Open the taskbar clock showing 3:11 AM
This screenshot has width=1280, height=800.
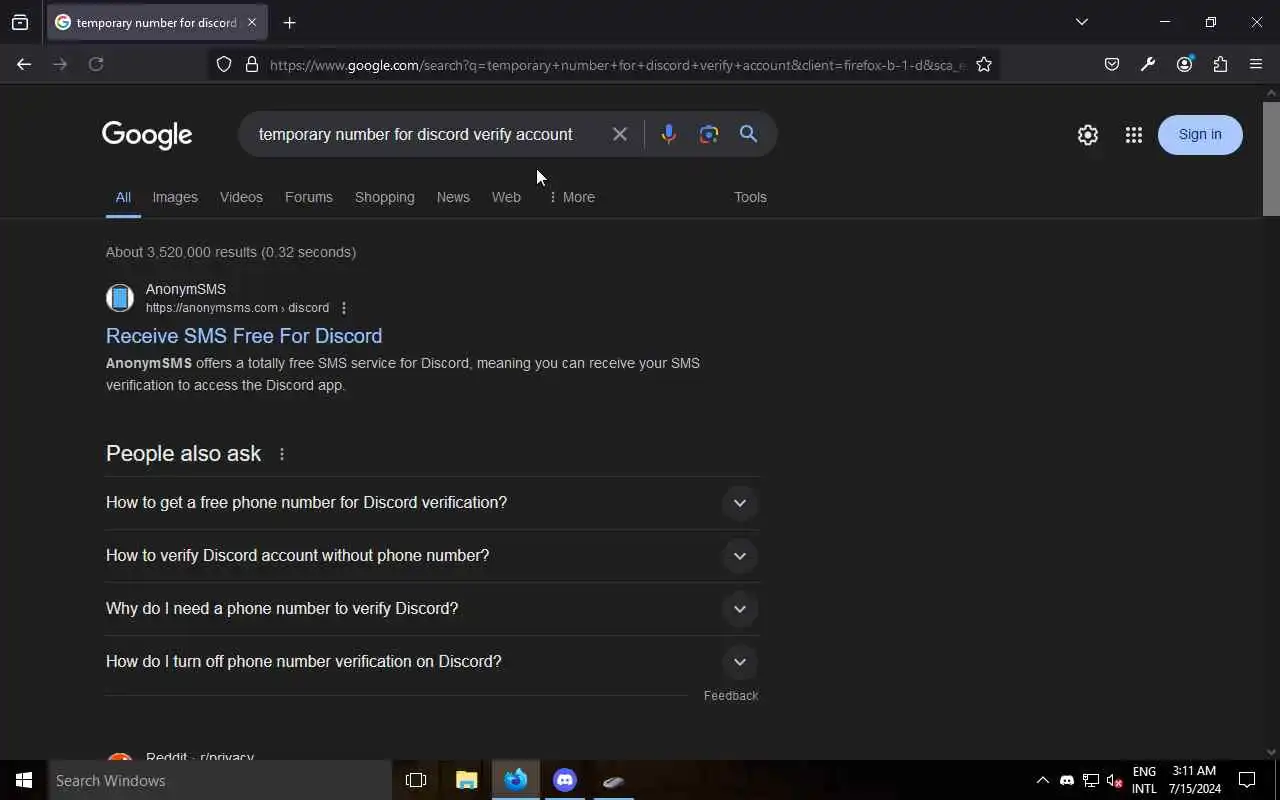(1194, 780)
